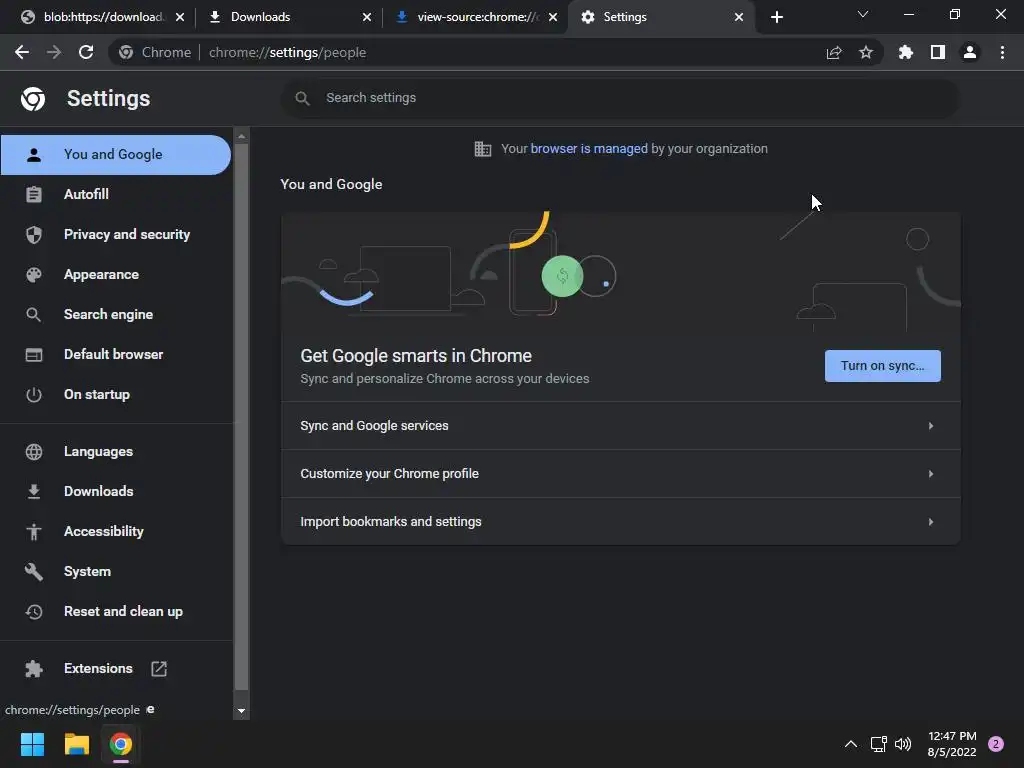Expand Import bookmarks and settings arrow
The width and height of the screenshot is (1024, 768).
(x=931, y=522)
